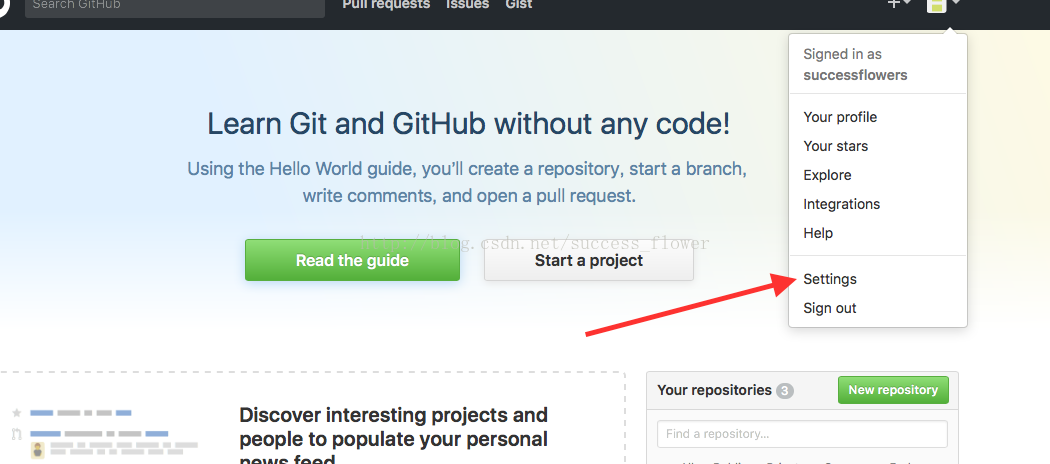Click the Start a project button
1050x464 pixels.
(x=589, y=260)
